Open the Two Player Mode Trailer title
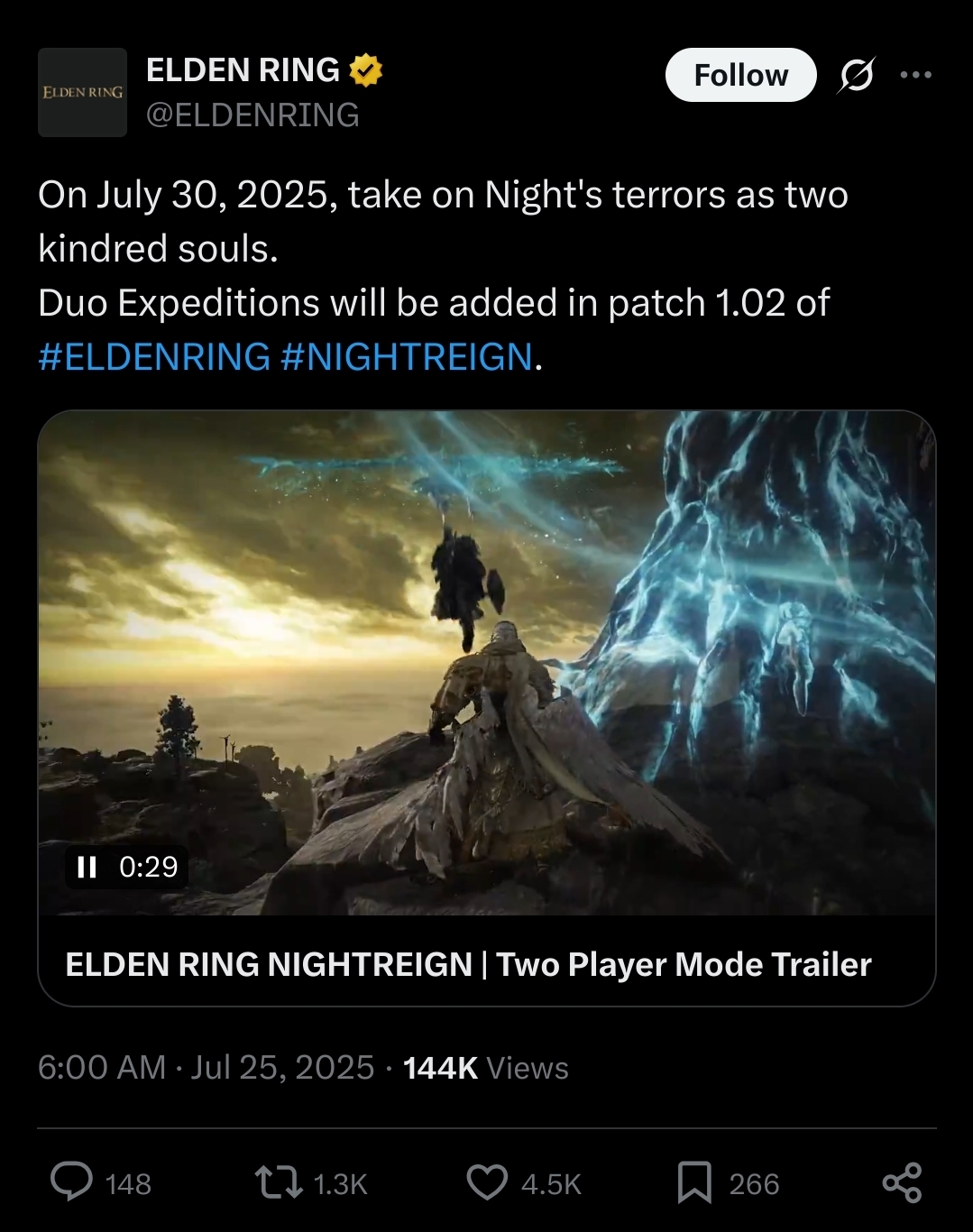 pyautogui.click(x=468, y=964)
